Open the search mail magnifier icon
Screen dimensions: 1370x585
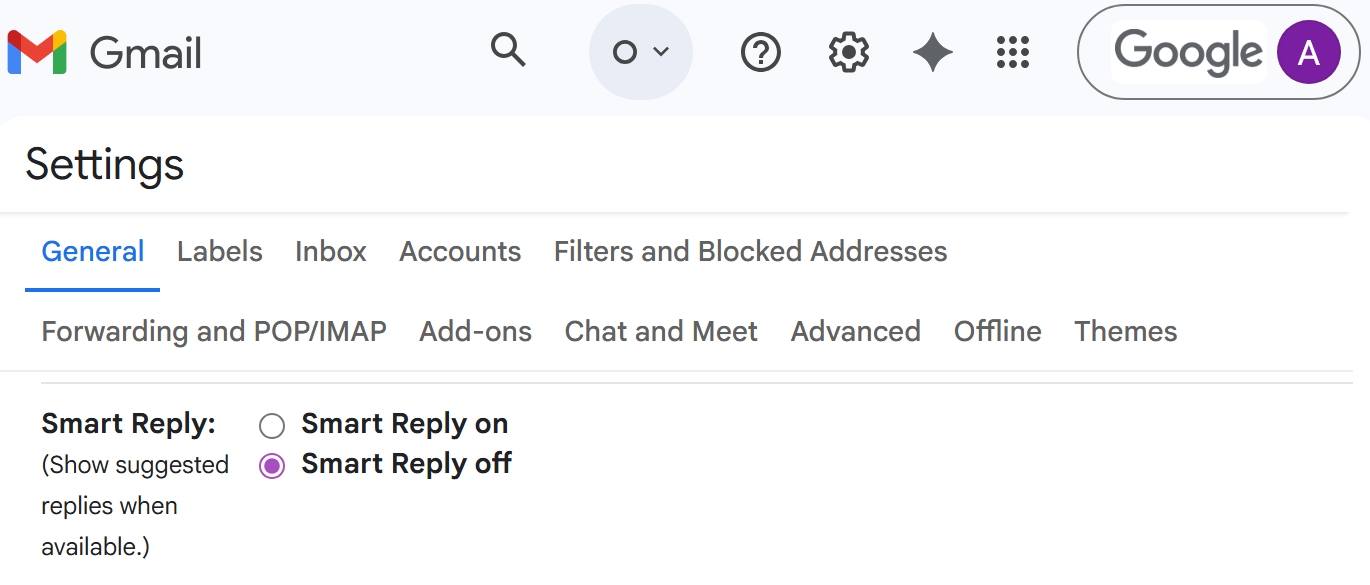click(508, 50)
